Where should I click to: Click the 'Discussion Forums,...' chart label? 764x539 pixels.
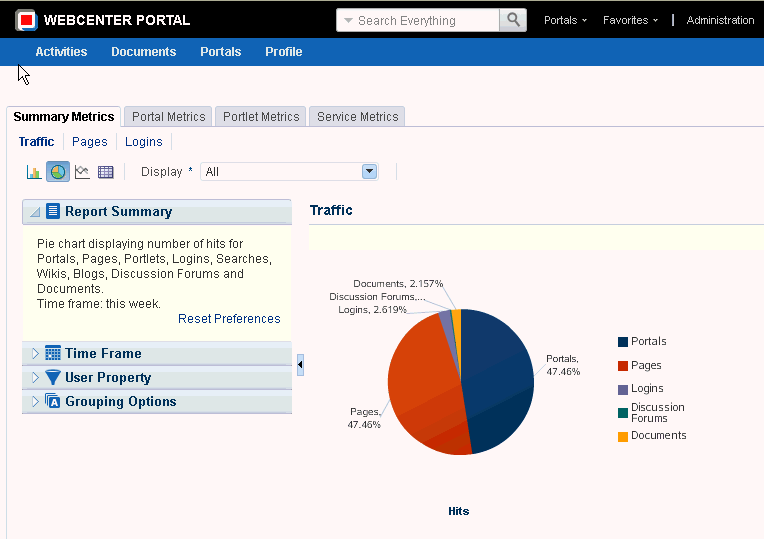(377, 297)
